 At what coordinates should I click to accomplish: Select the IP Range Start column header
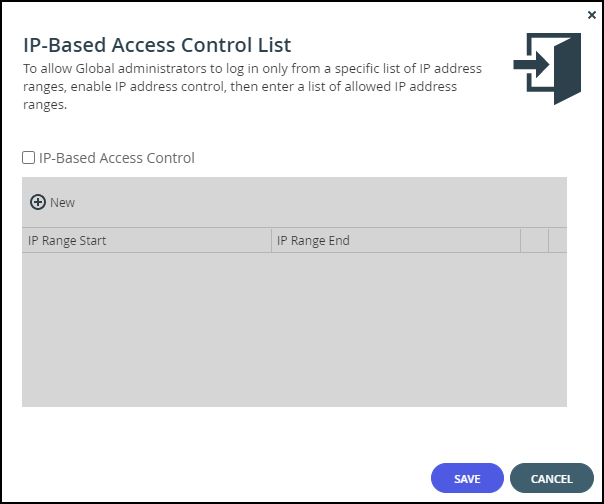click(147, 240)
